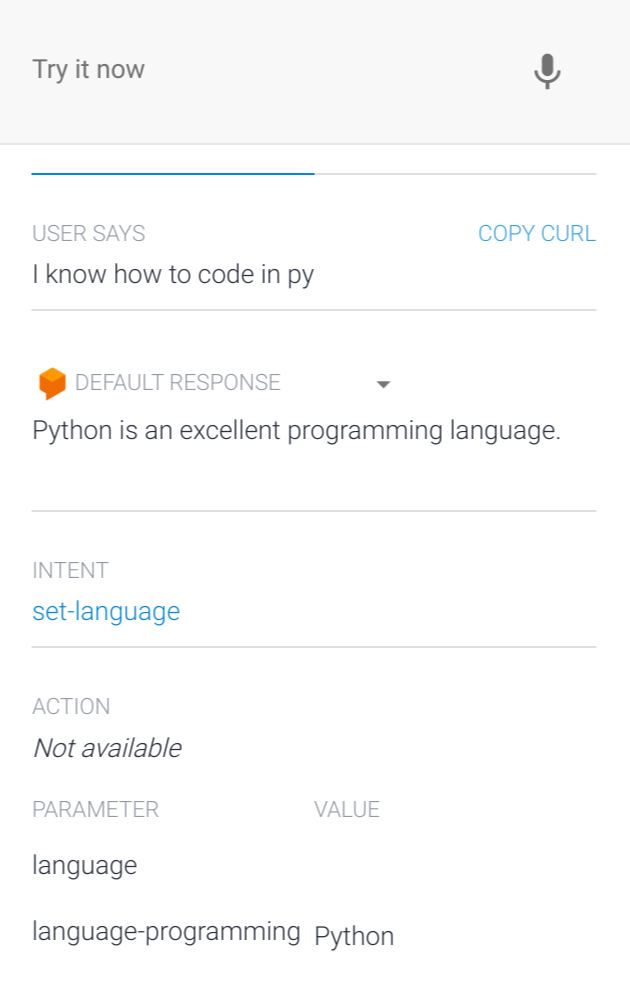Click the PARAMETER column header
The height and width of the screenshot is (992, 630).
coord(95,810)
